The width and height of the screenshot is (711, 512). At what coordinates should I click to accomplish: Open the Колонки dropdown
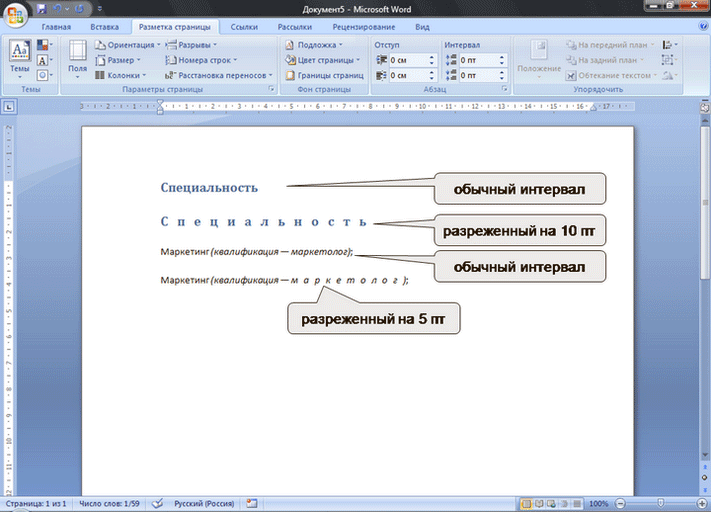point(121,75)
